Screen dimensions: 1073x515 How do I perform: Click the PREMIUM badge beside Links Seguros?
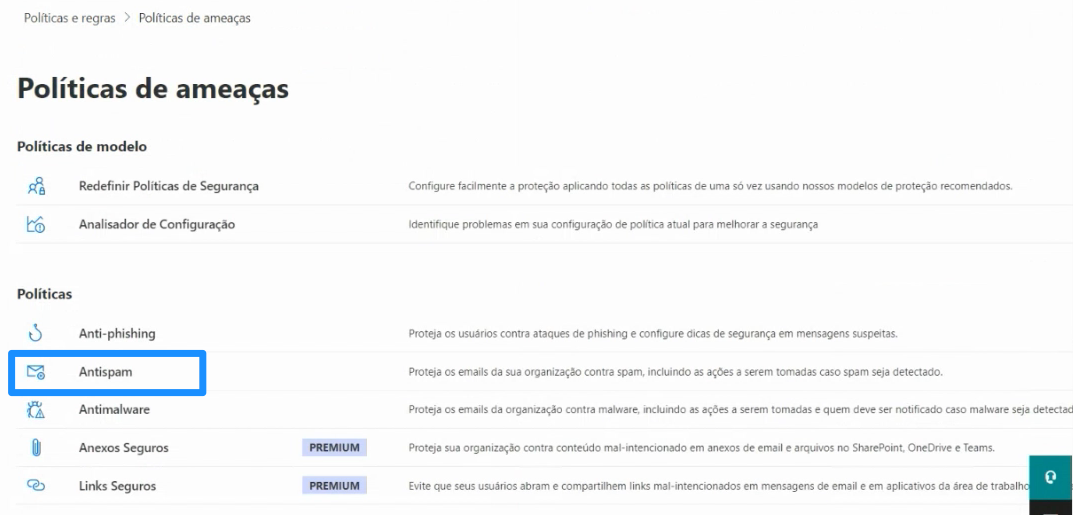click(334, 486)
